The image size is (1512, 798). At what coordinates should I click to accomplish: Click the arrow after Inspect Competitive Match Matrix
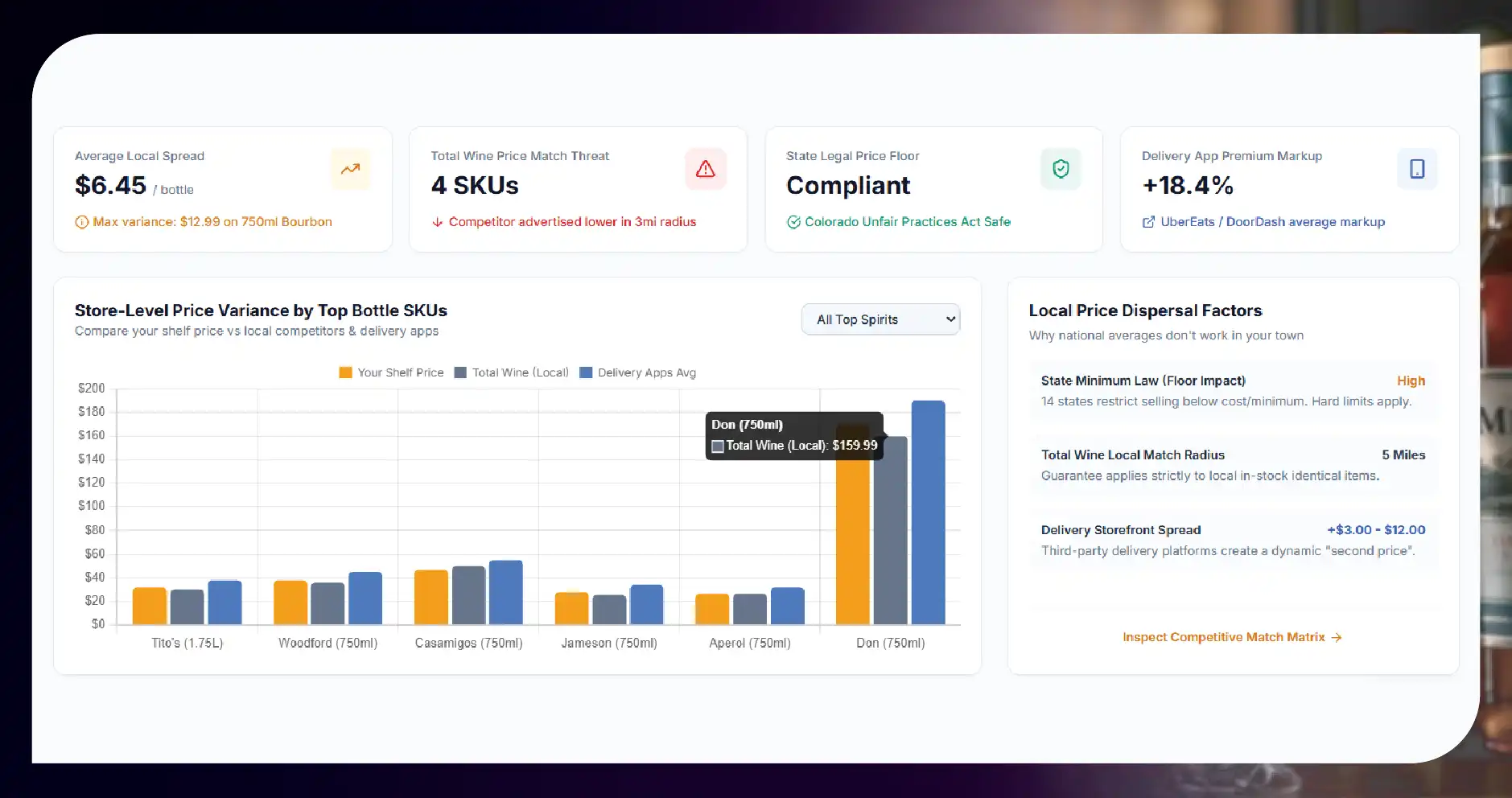[1337, 637]
